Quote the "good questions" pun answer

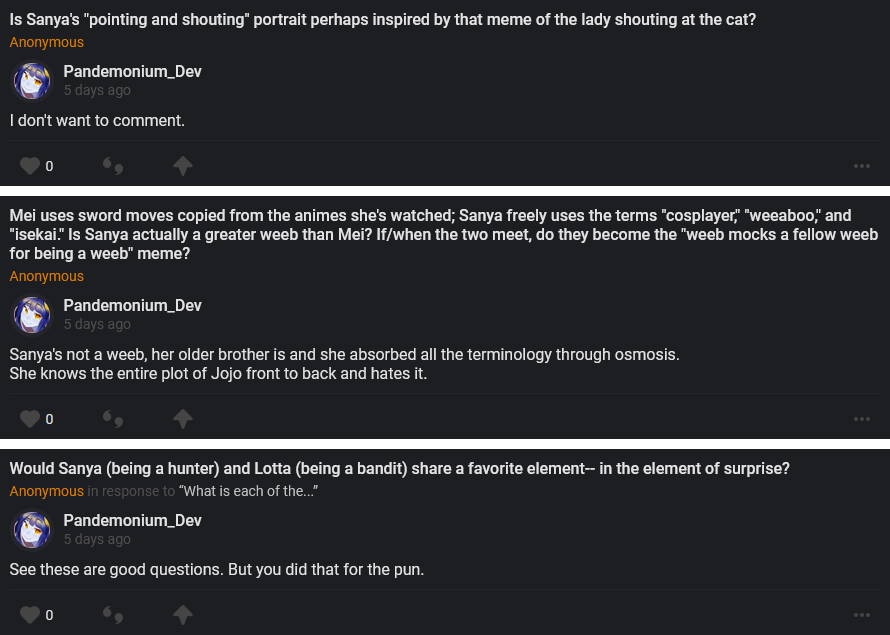[113, 614]
